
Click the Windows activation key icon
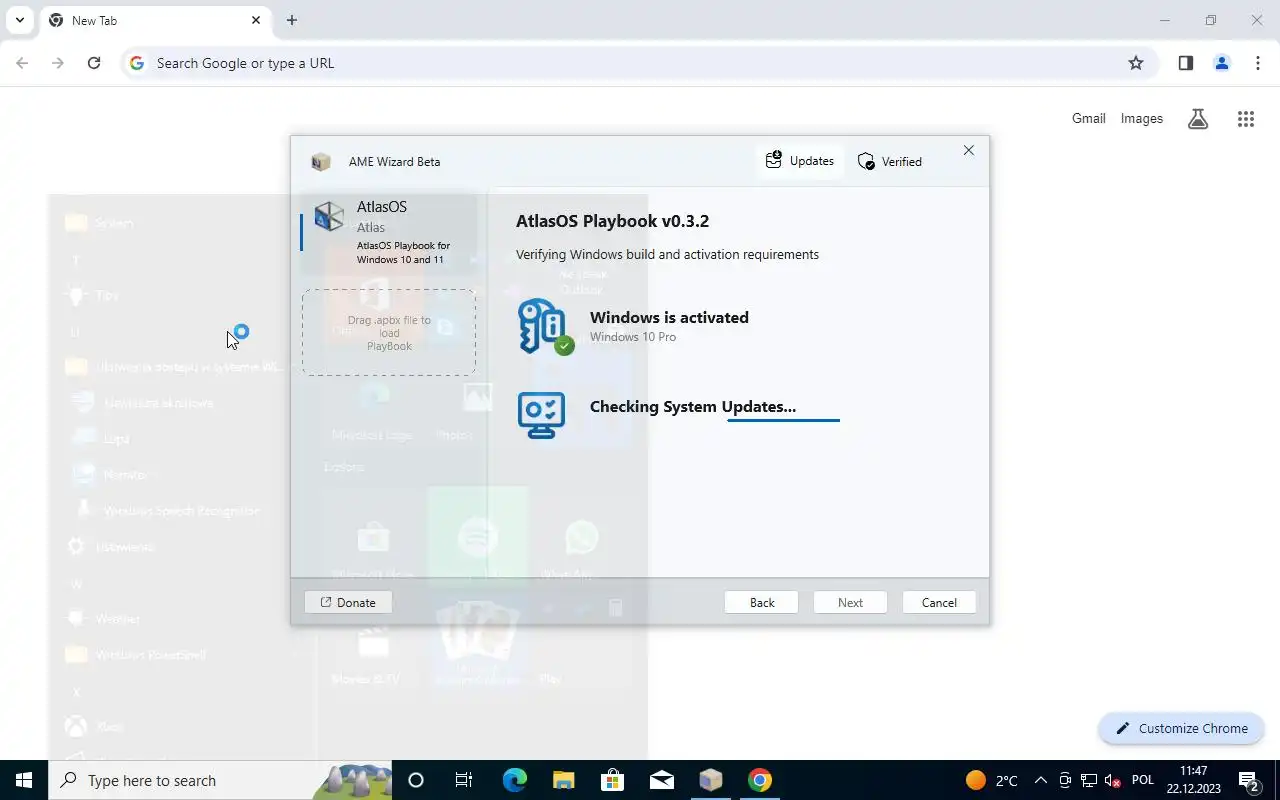(x=545, y=326)
